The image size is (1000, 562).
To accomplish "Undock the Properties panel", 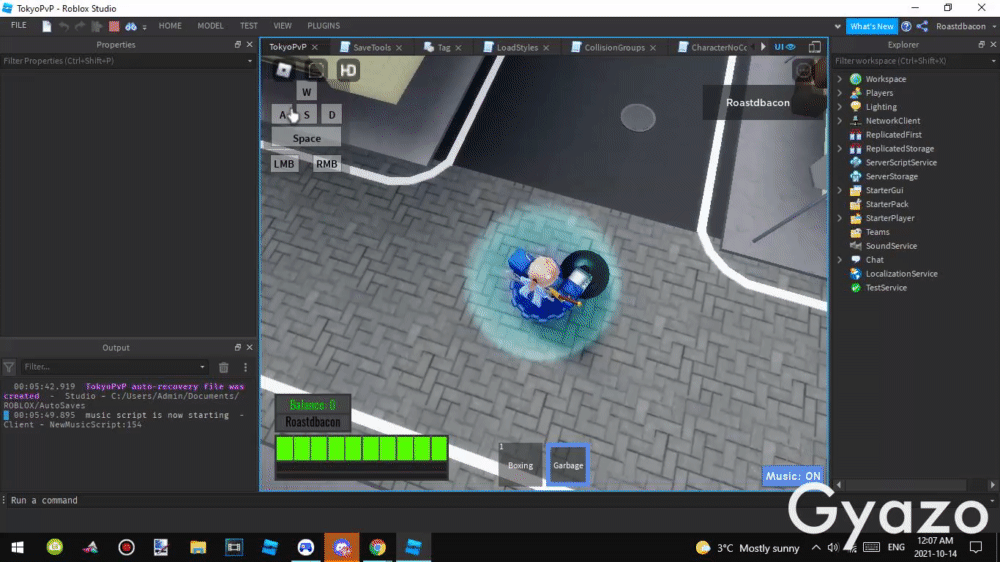I will click(x=238, y=45).
